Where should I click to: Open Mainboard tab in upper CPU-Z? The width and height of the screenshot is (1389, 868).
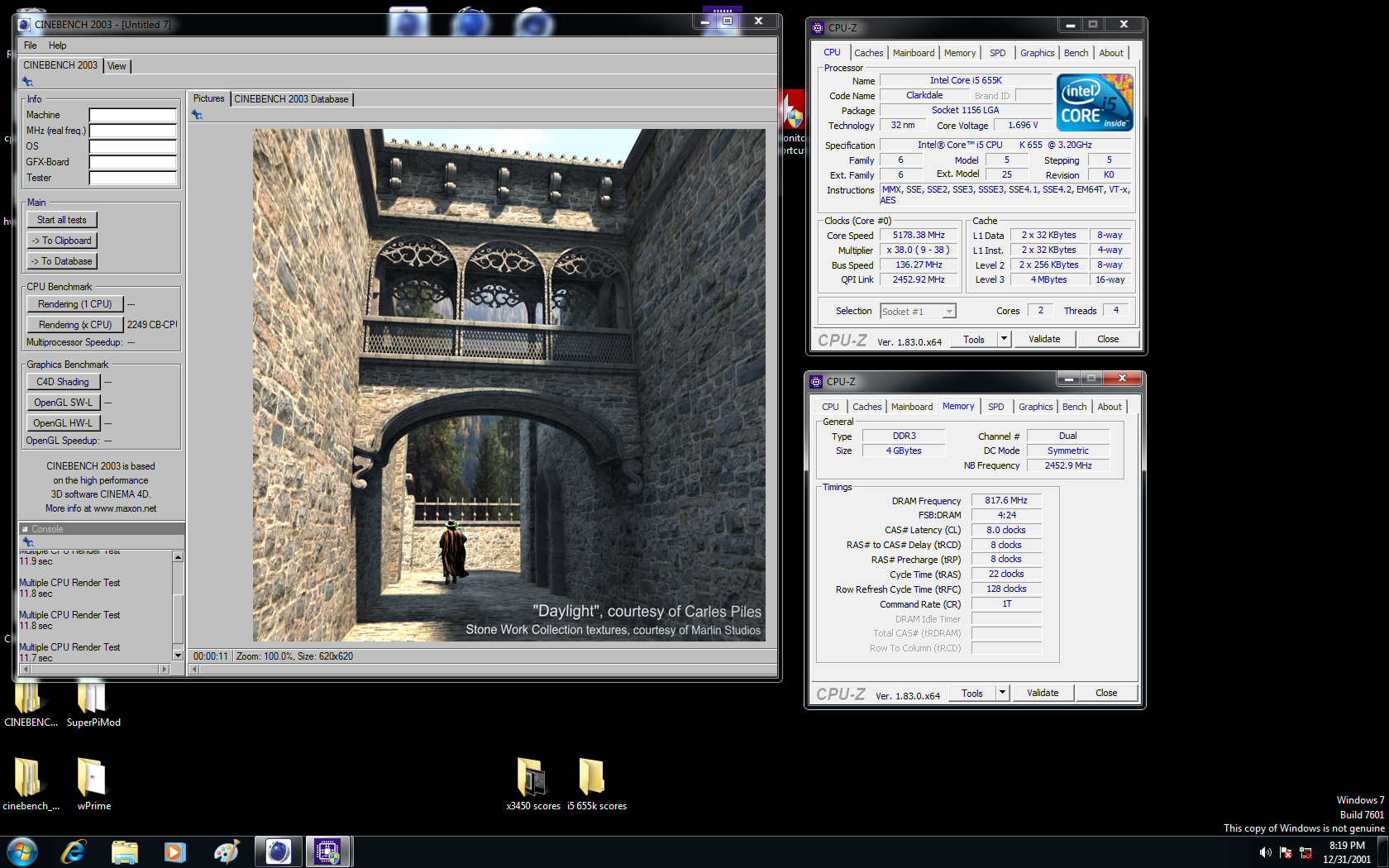click(914, 53)
